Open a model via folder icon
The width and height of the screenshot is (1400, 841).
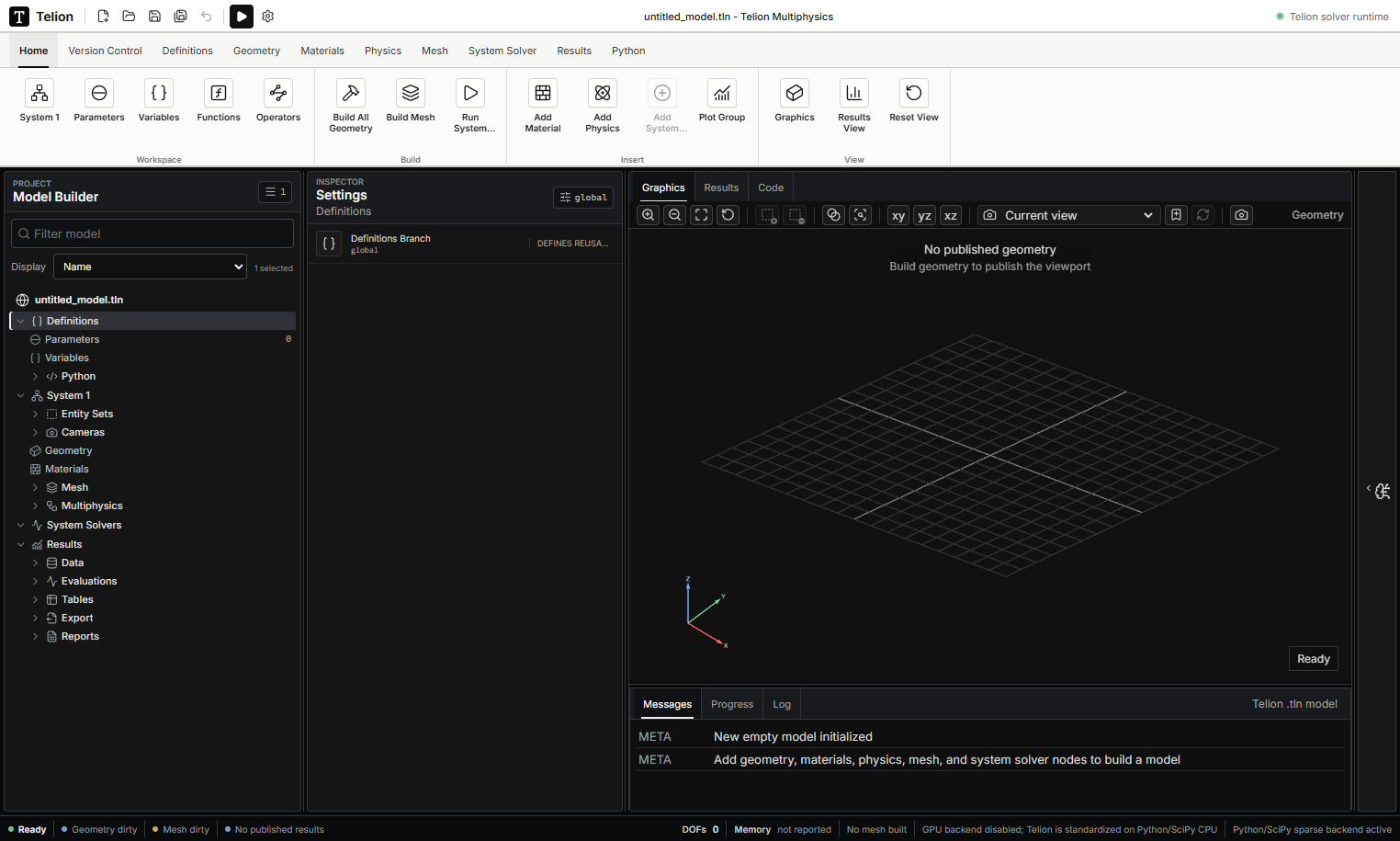click(129, 17)
